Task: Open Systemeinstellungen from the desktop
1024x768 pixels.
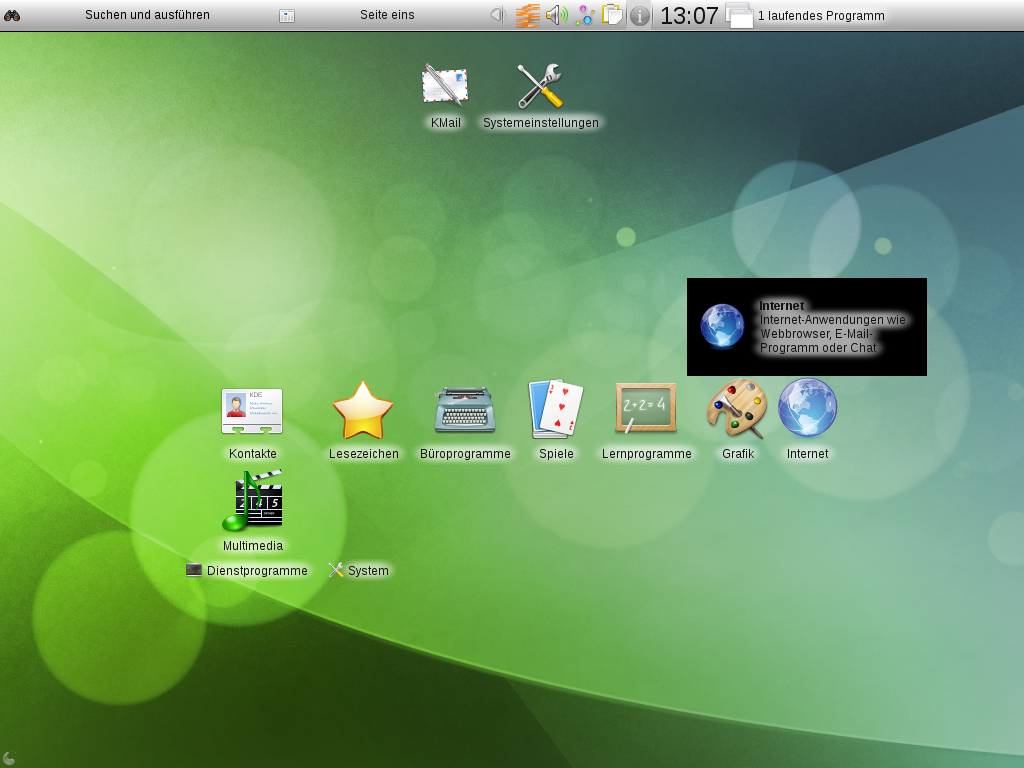Action: [540, 87]
